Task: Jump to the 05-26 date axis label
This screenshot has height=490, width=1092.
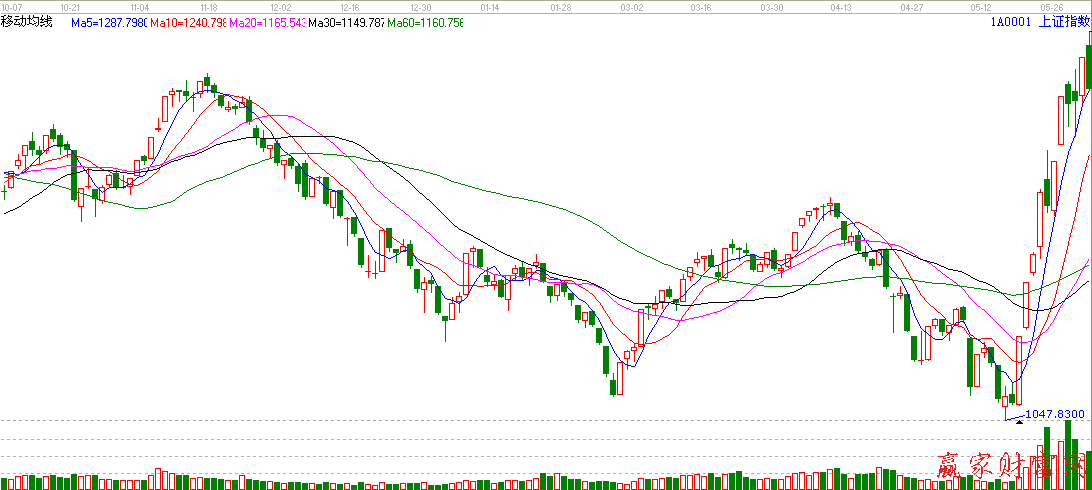Action: 1052,6
